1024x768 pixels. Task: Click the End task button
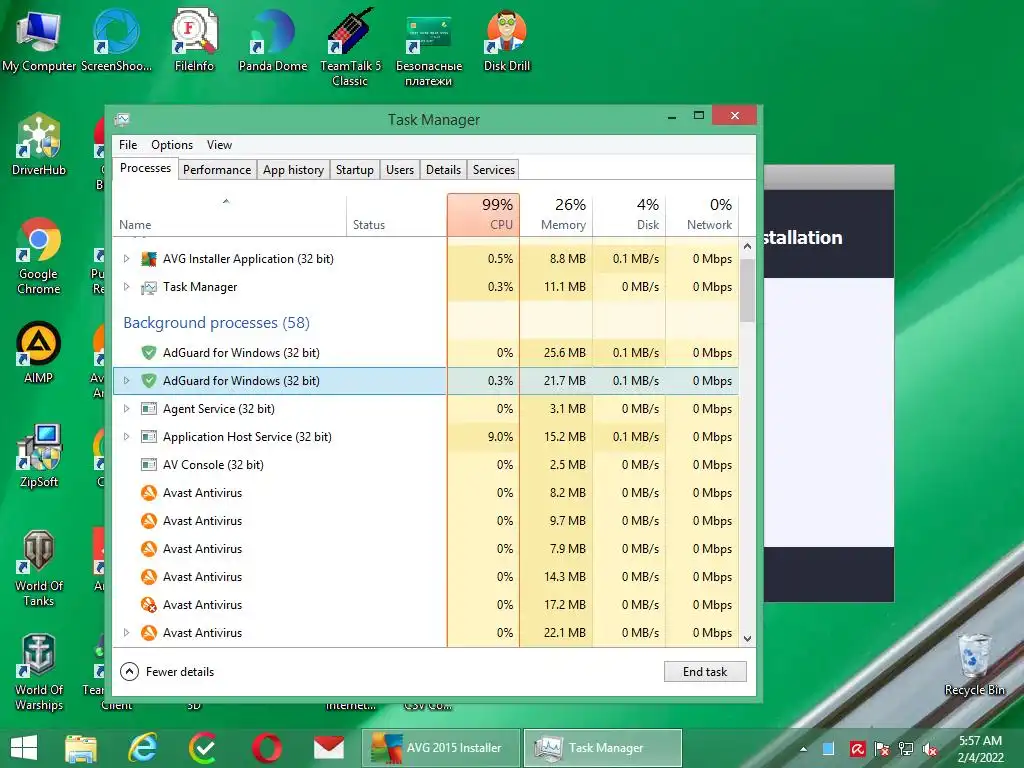click(705, 671)
